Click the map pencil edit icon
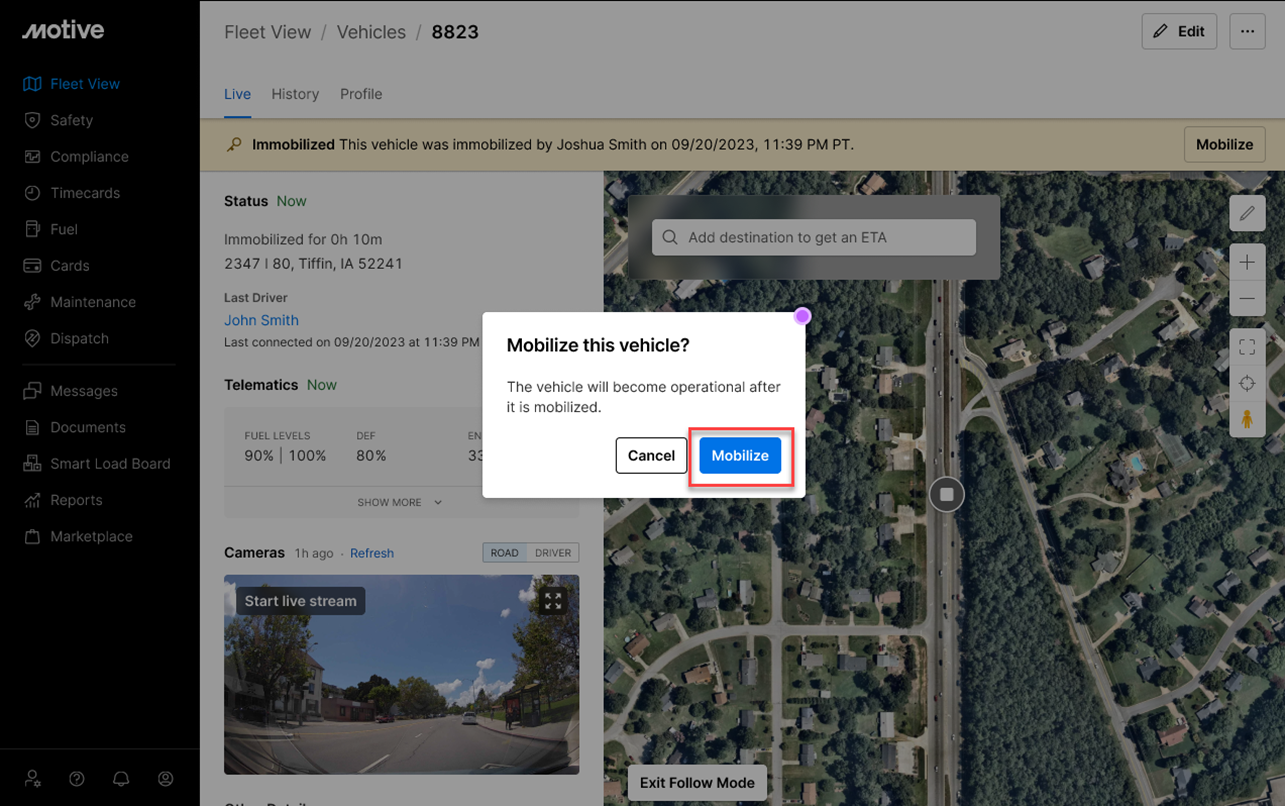 [x=1247, y=213]
